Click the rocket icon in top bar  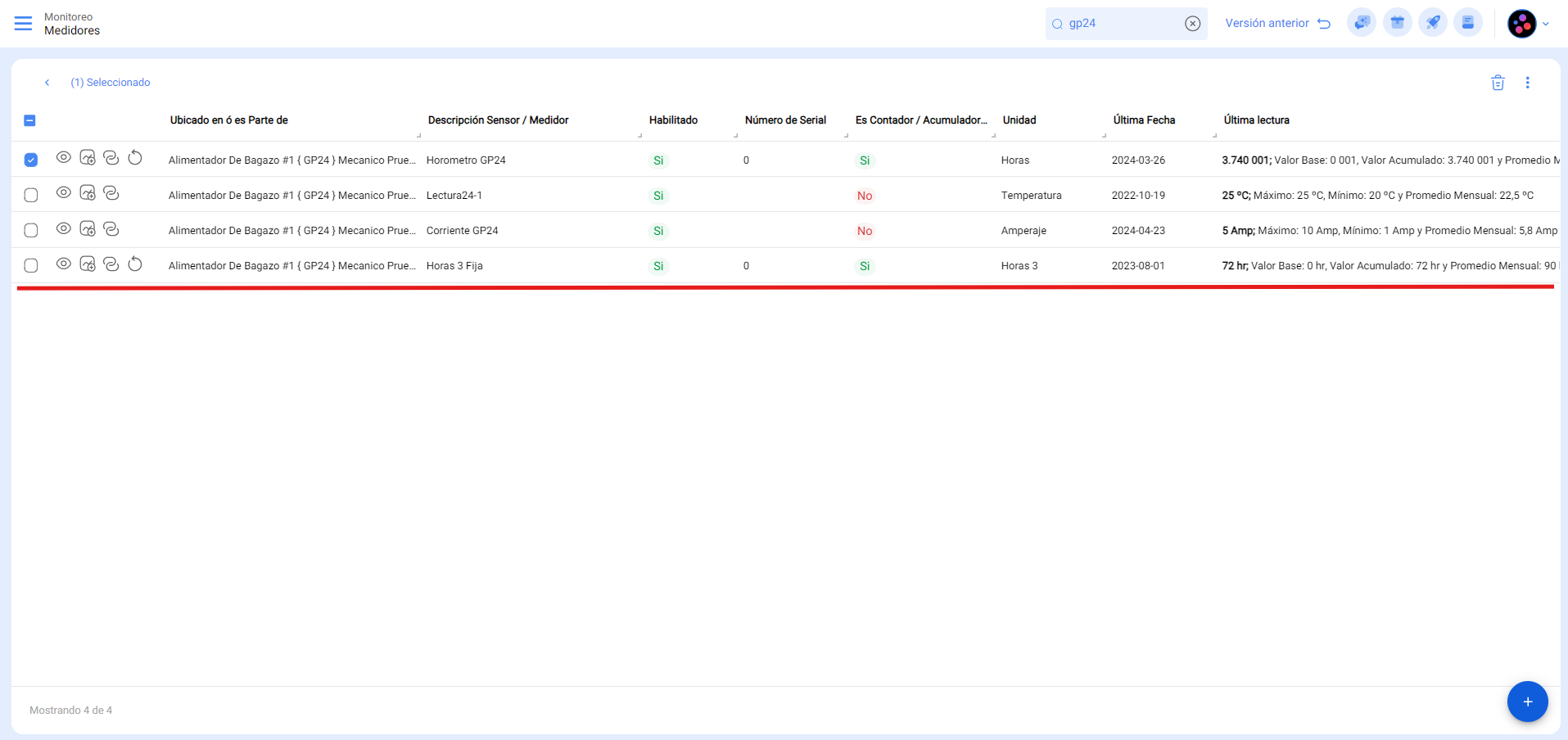tap(1432, 23)
